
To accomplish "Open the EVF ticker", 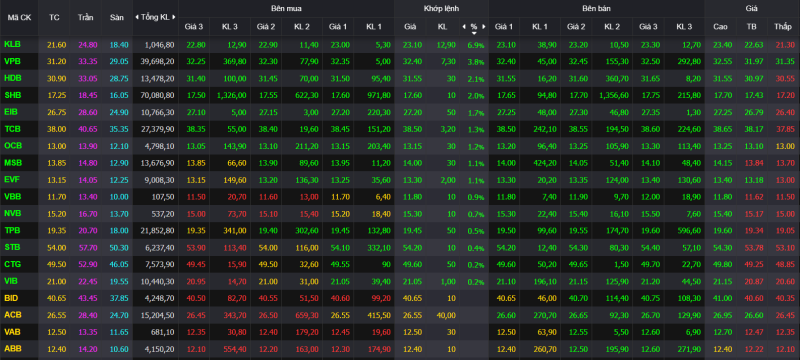I will tap(12, 179).
